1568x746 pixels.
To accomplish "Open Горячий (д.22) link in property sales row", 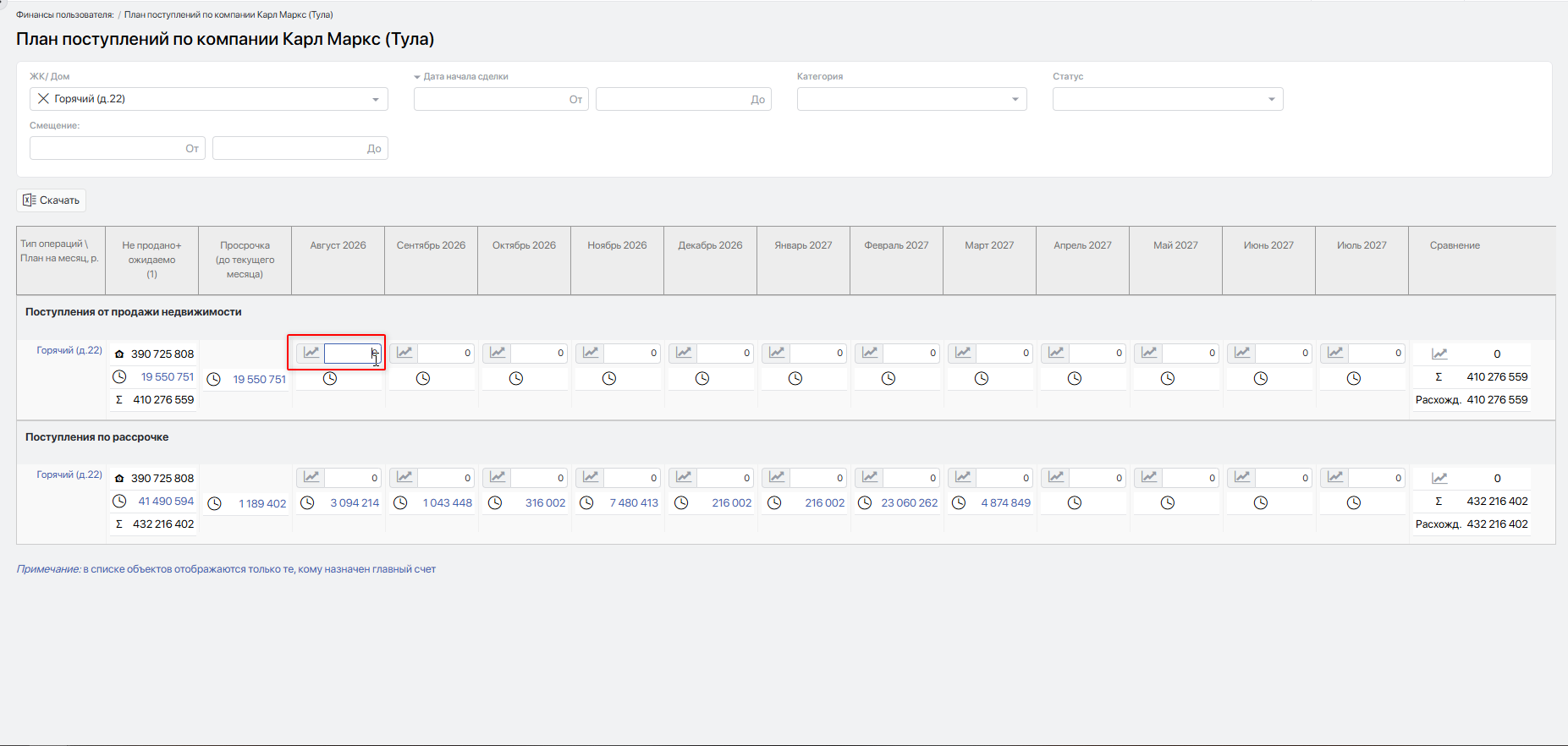I will pyautogui.click(x=69, y=350).
